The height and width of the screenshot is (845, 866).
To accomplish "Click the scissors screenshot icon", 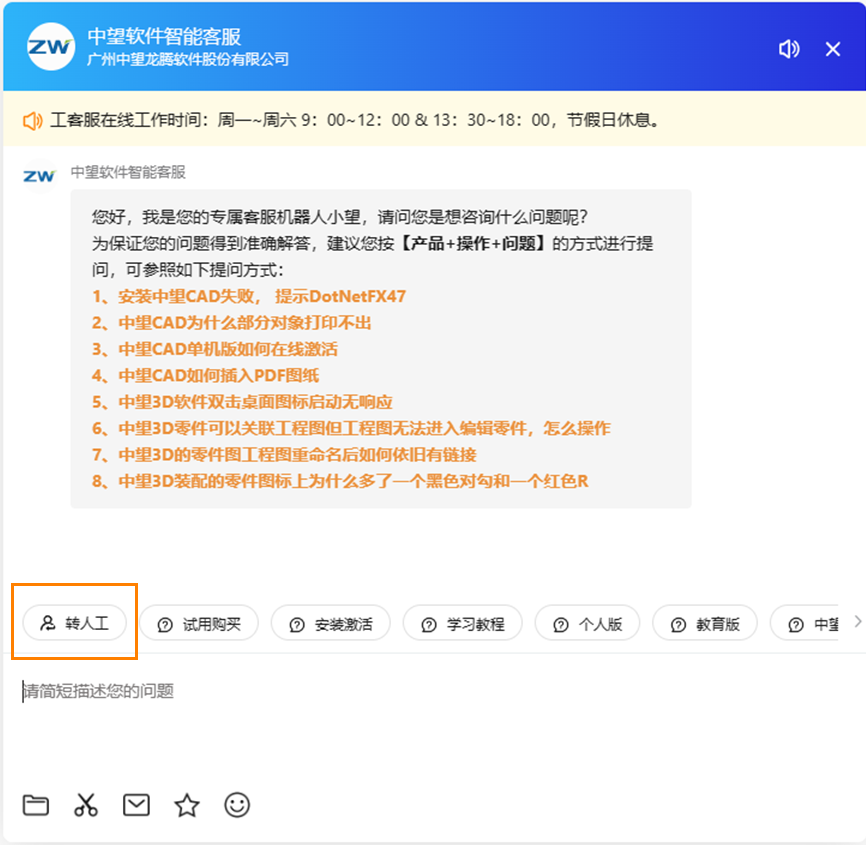I will point(86,805).
